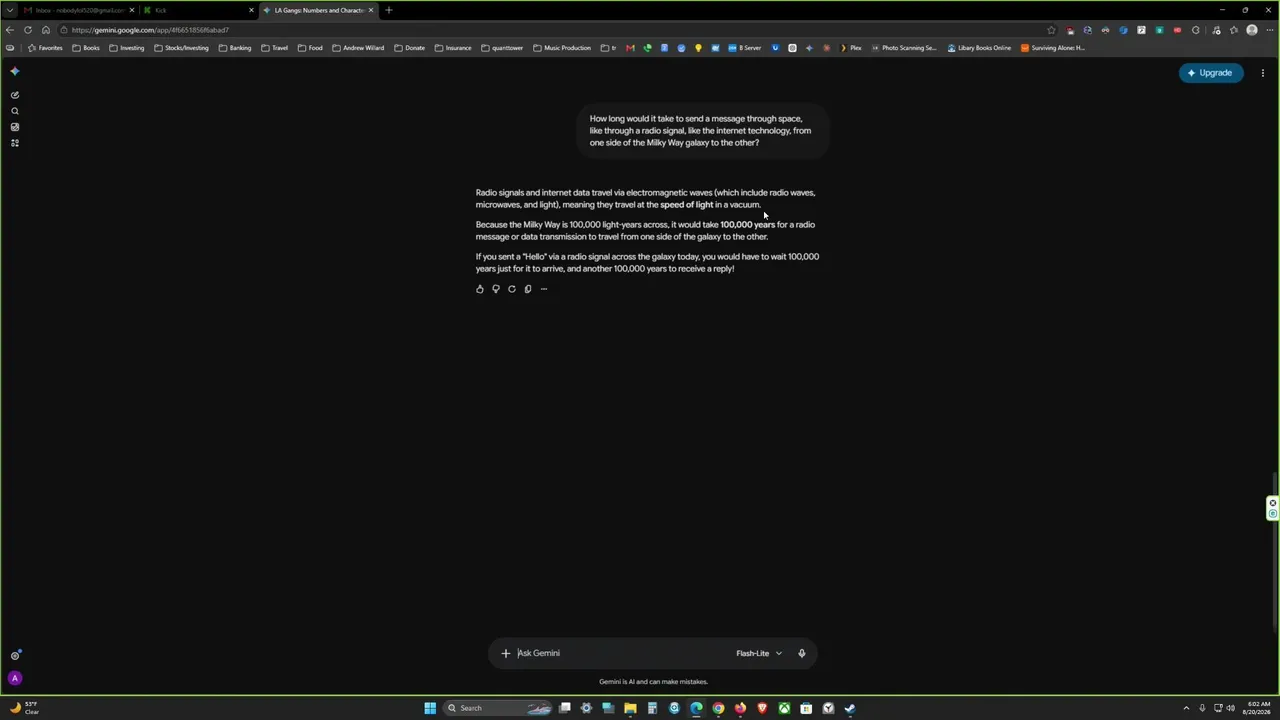Close the Kick tab

(251, 10)
